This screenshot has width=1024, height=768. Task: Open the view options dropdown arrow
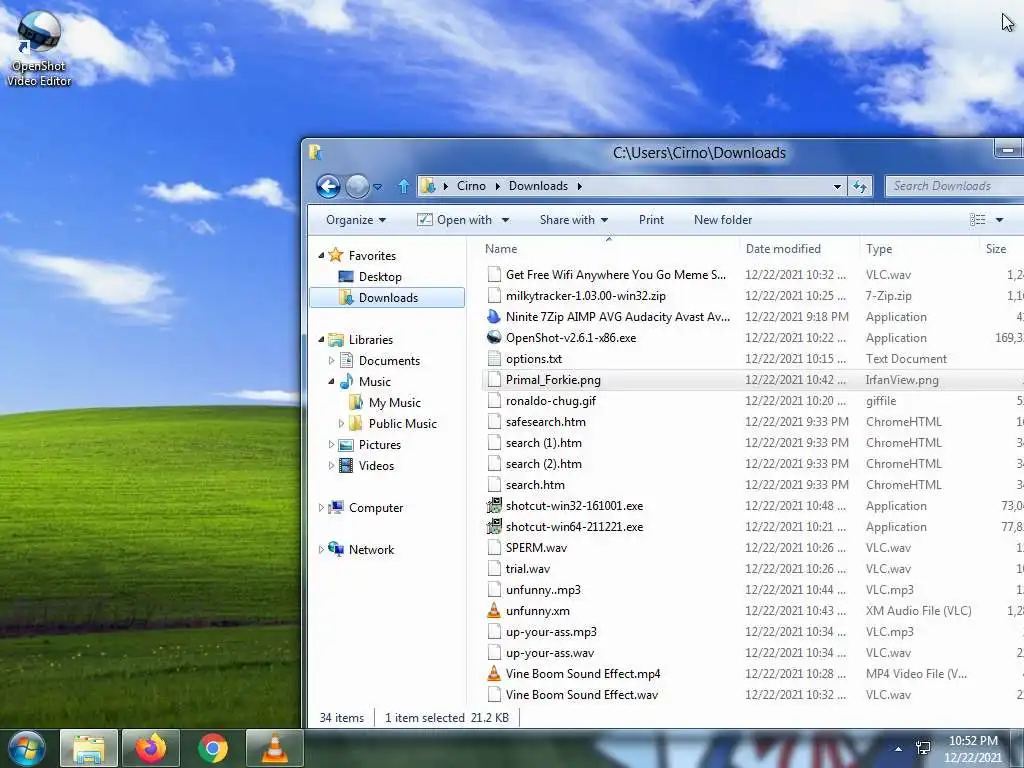tap(999, 220)
